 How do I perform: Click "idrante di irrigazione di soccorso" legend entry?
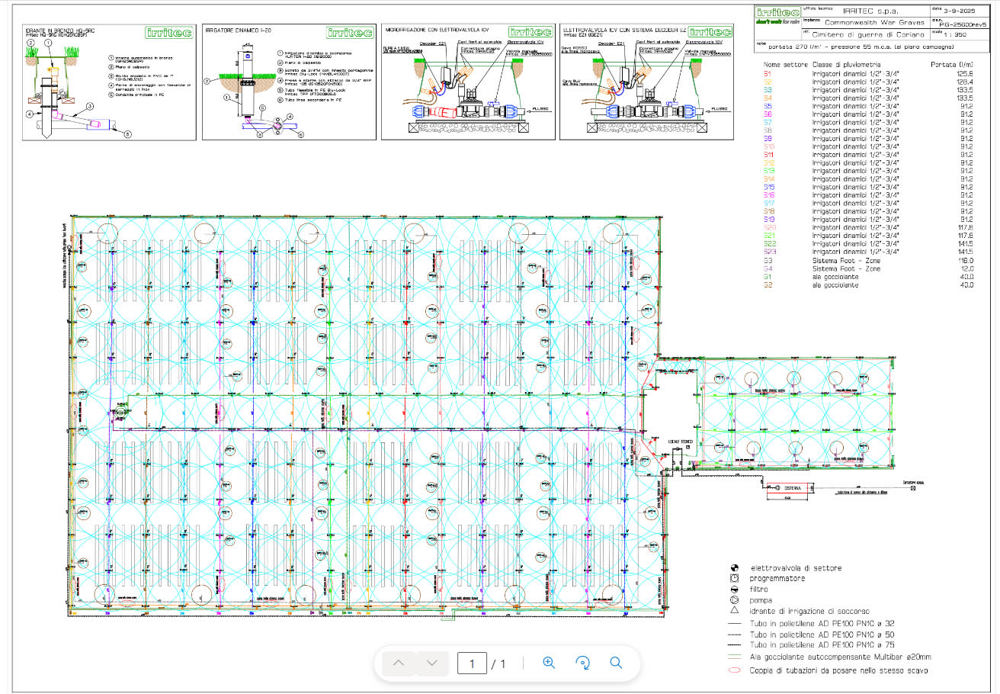tap(810, 611)
